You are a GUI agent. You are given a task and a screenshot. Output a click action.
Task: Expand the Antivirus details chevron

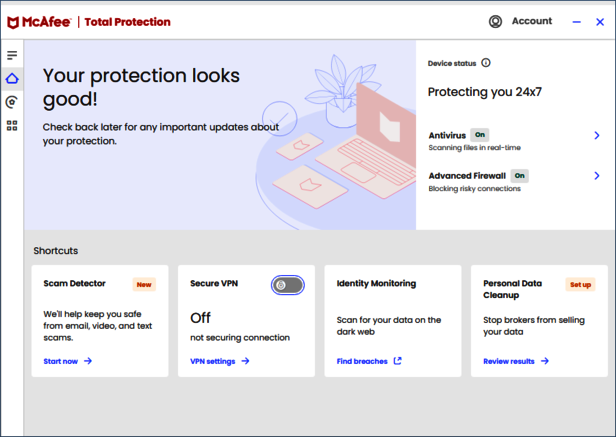pos(596,135)
